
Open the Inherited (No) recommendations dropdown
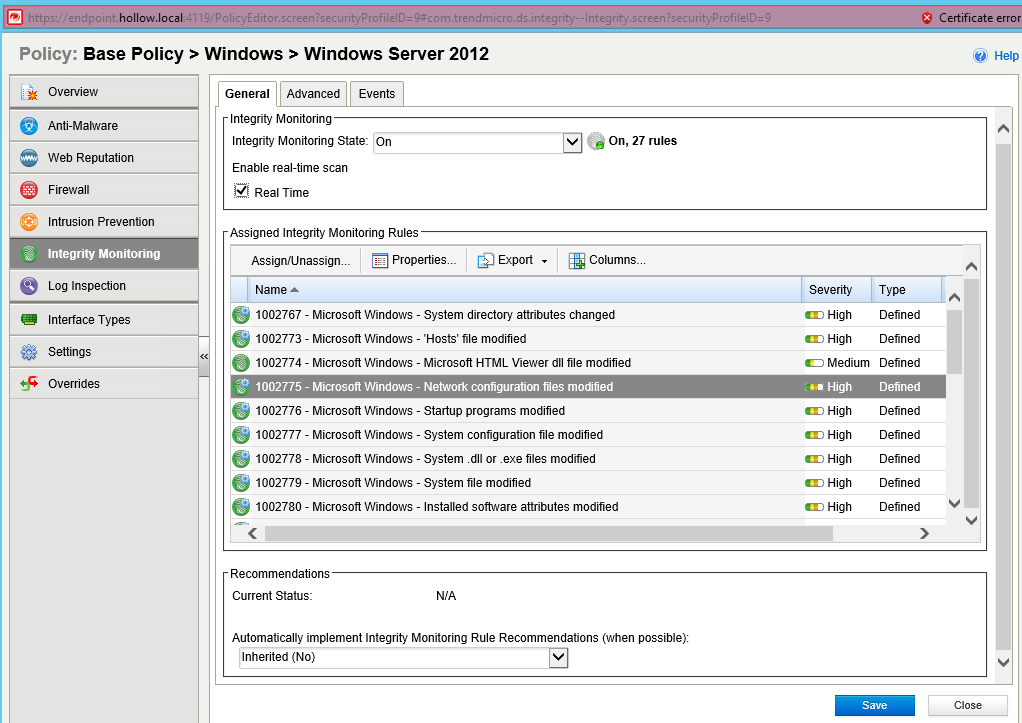(558, 657)
